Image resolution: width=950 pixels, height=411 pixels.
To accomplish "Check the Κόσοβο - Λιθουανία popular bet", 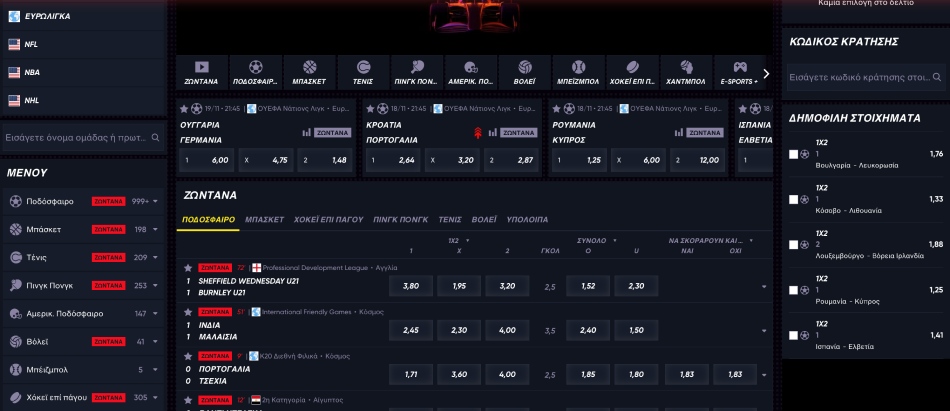I will tap(793, 199).
